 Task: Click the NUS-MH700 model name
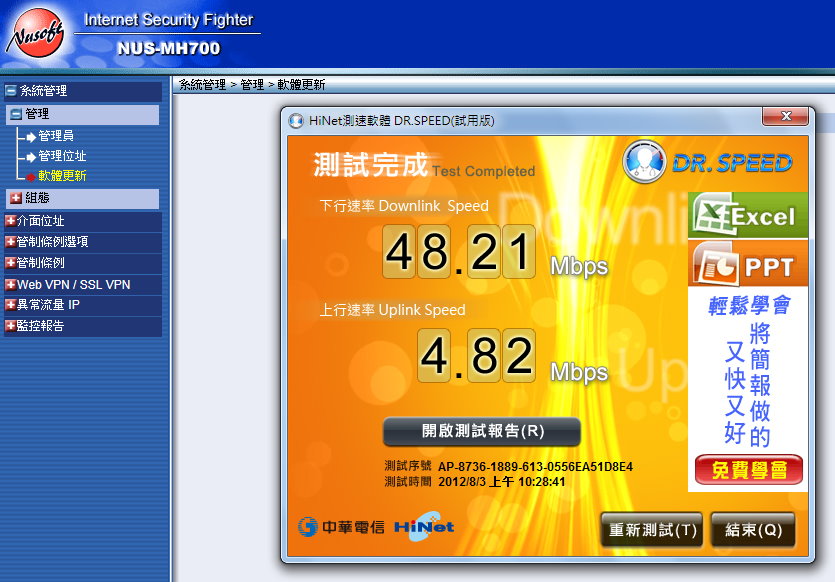click(x=168, y=48)
